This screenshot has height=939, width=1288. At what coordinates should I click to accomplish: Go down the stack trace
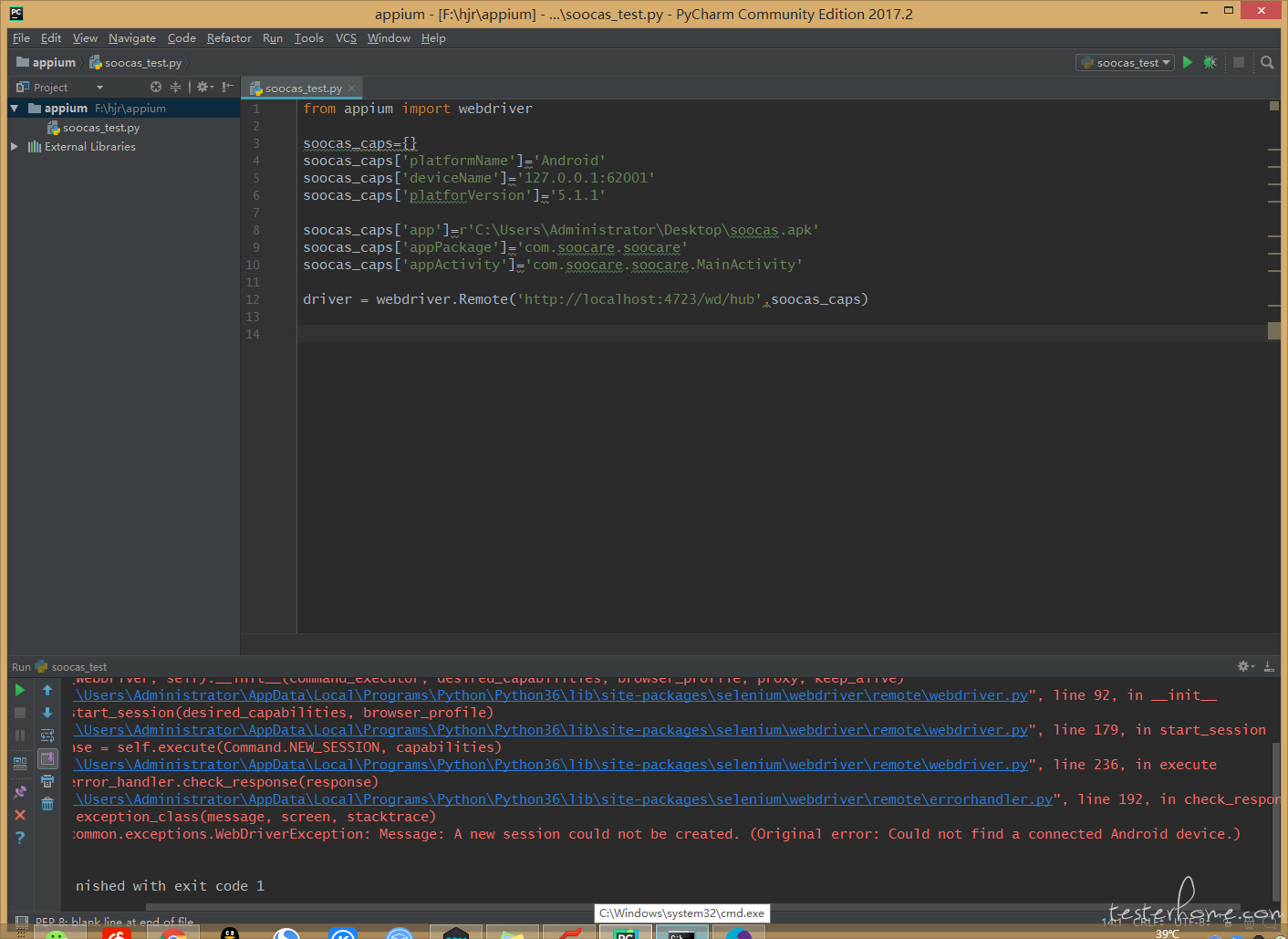pyautogui.click(x=47, y=713)
